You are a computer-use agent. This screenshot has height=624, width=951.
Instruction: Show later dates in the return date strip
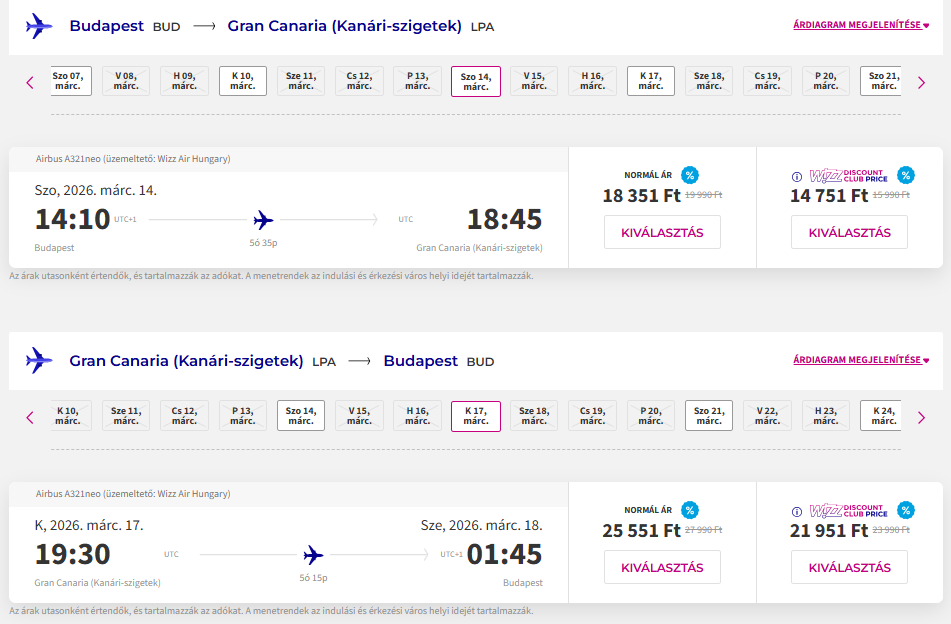pyautogui.click(x=921, y=417)
